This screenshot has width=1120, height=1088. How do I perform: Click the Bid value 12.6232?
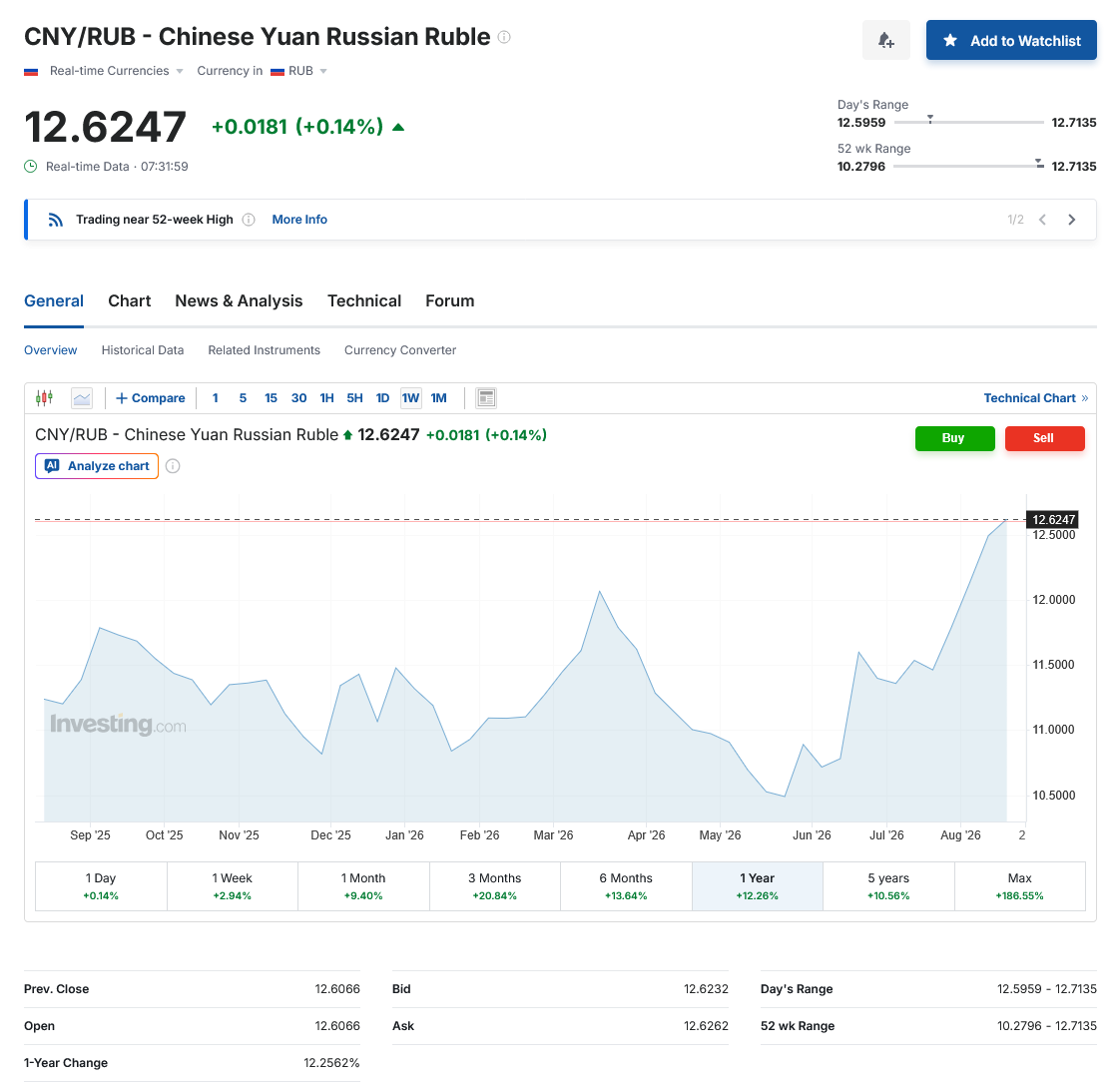coord(706,989)
